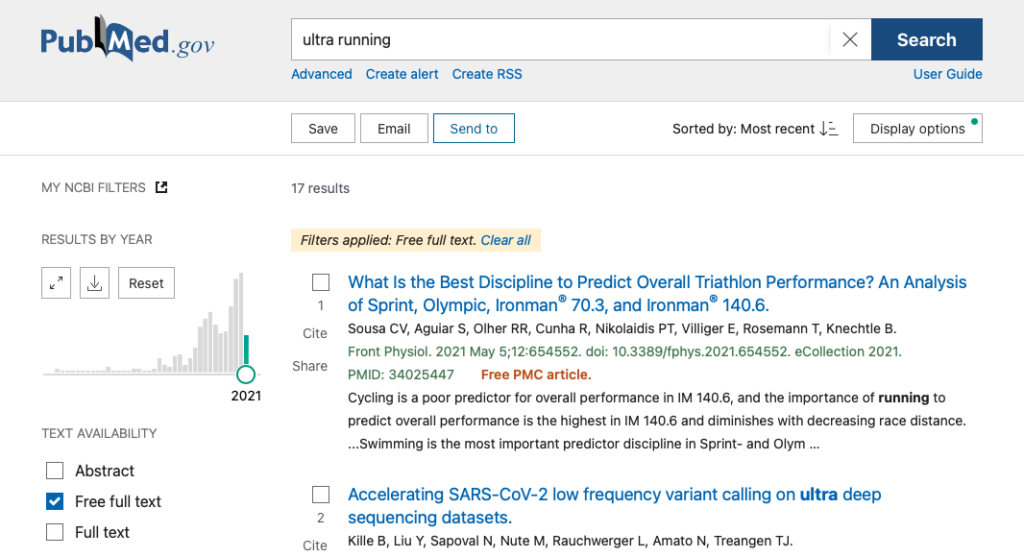Click into the ultra running search field
Screen dimensions: 1024x557
[x=560, y=40]
